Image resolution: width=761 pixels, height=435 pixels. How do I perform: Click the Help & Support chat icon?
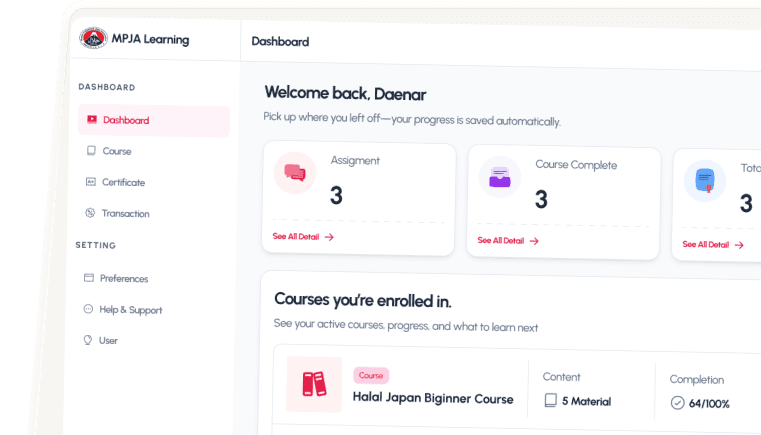(x=88, y=309)
